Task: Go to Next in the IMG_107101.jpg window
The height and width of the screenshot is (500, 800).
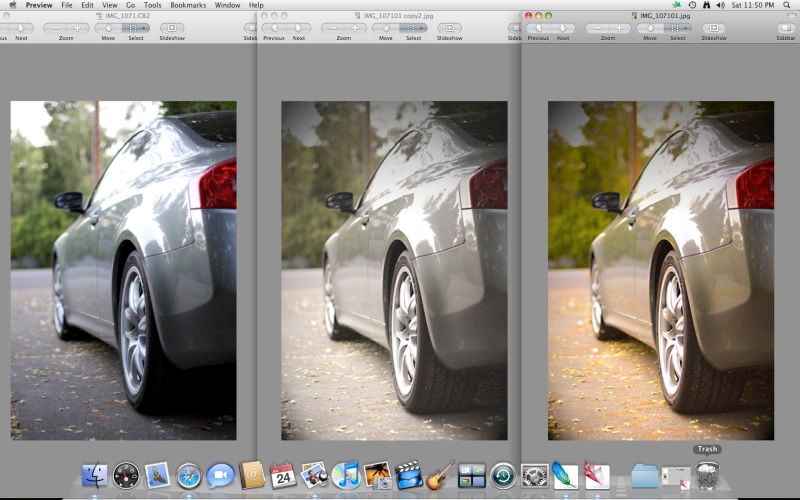Action: click(x=563, y=28)
